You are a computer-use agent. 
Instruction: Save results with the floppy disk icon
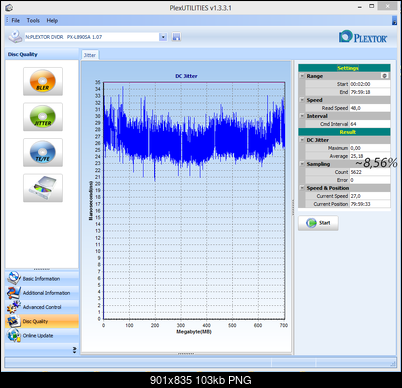(x=176, y=37)
